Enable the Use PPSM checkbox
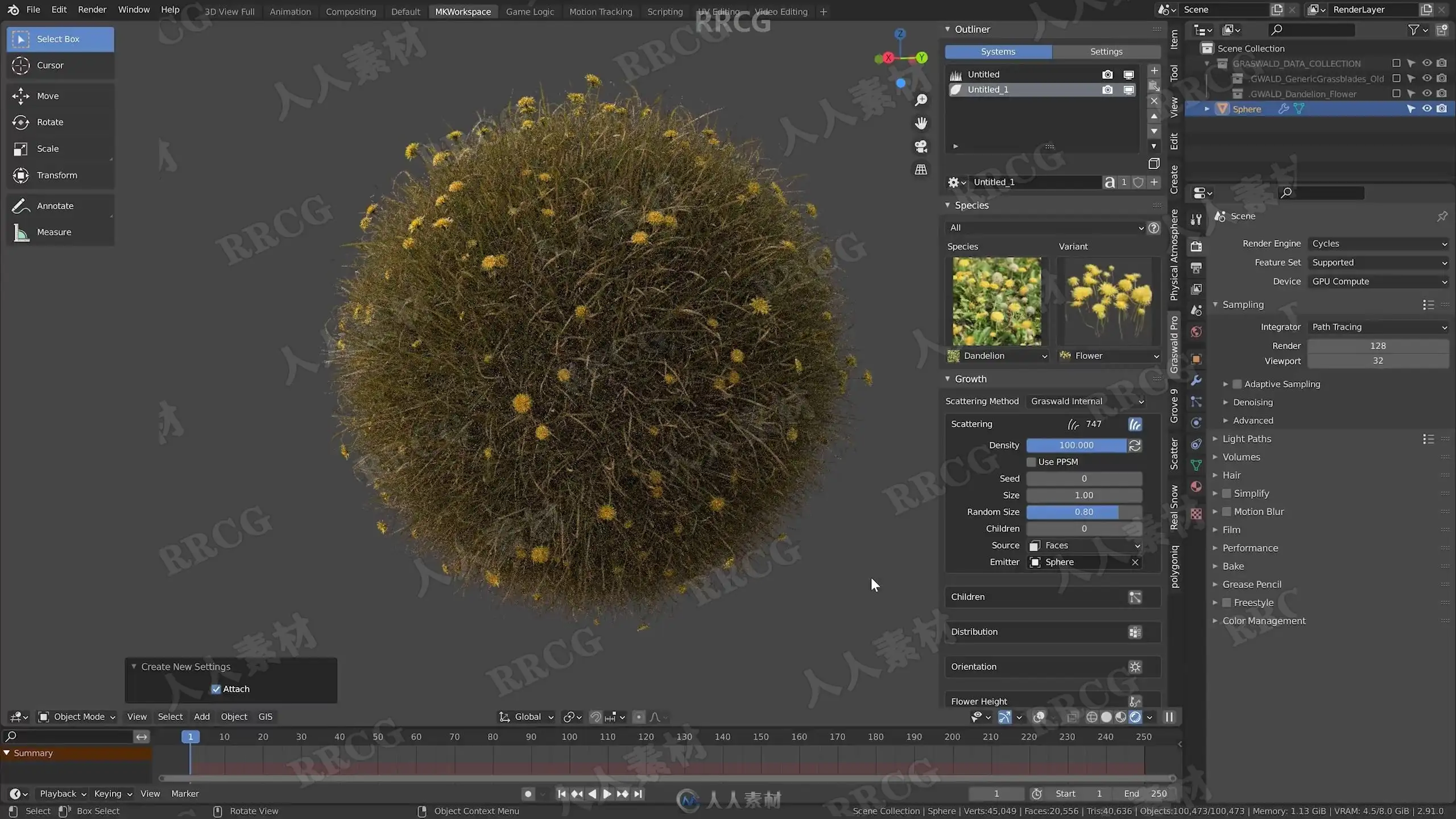The image size is (1456, 819). click(x=1031, y=462)
